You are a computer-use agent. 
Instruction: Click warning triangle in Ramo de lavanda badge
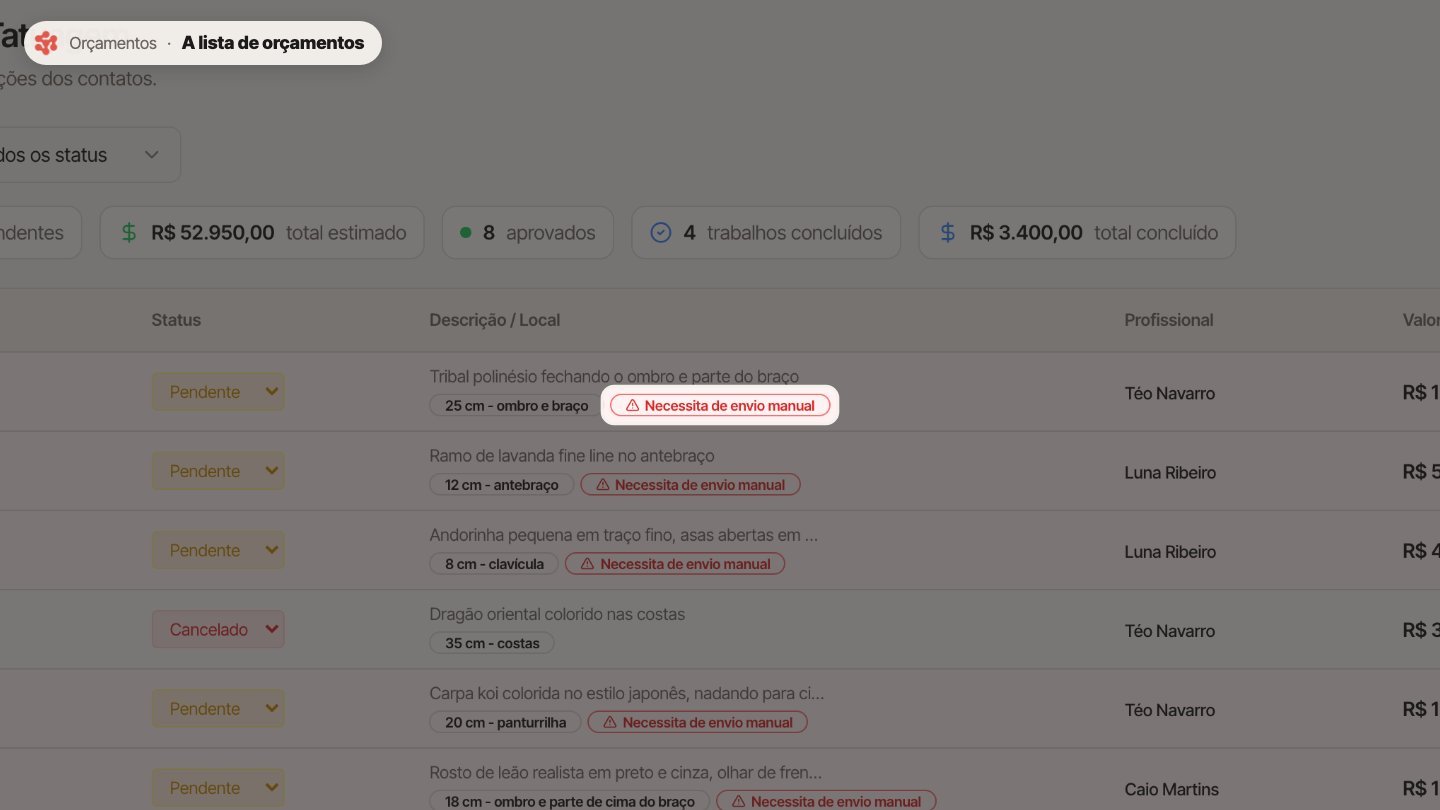pos(602,485)
